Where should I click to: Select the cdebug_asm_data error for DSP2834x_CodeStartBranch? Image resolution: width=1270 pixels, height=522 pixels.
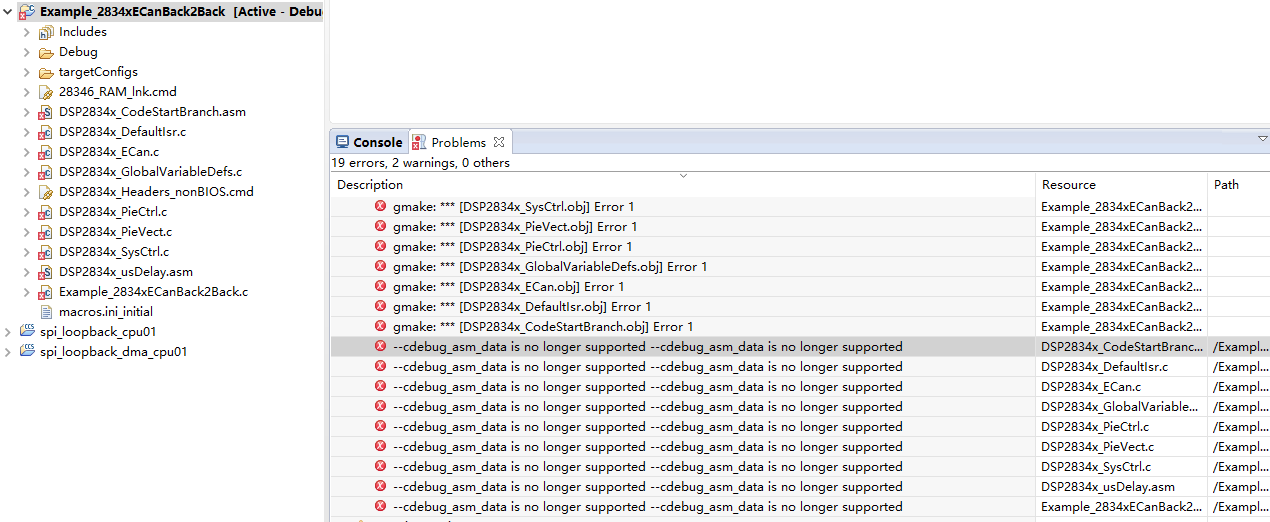(x=800, y=347)
